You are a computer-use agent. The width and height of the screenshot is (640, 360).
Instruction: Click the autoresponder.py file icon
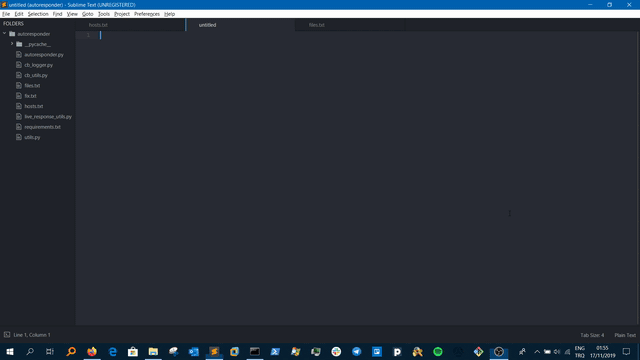[x=19, y=54]
